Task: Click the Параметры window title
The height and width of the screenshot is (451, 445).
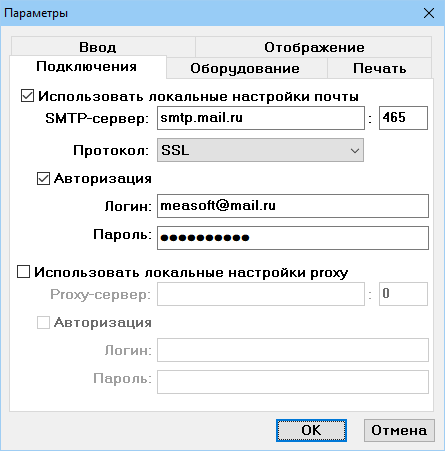Action: [x=36, y=13]
